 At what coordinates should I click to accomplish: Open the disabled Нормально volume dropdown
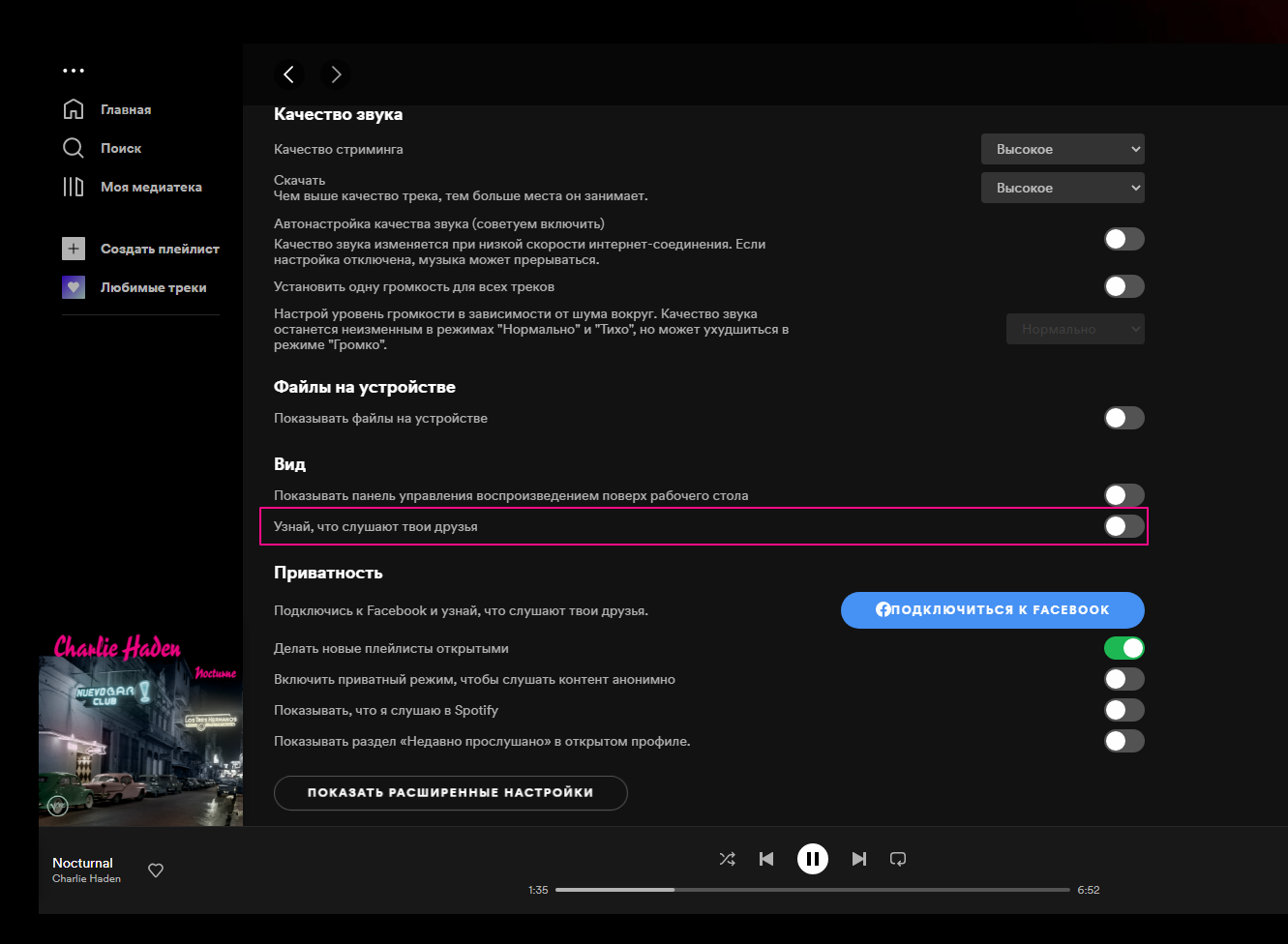(1075, 329)
